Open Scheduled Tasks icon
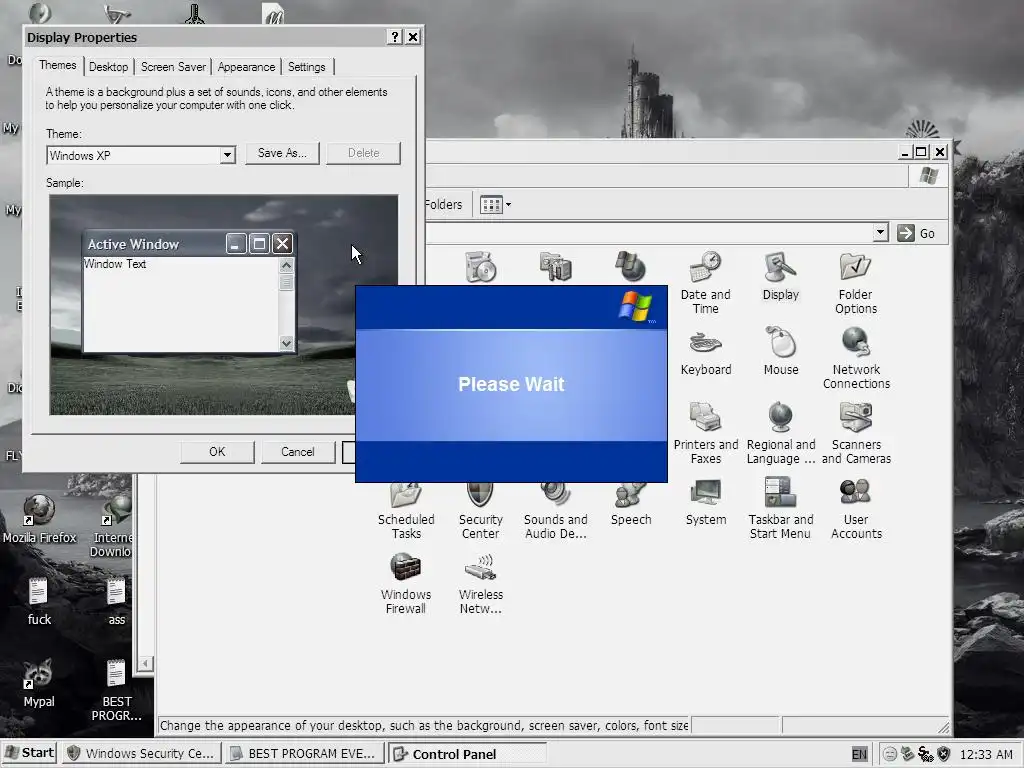Viewport: 1024px width, 768px height. coord(406,512)
